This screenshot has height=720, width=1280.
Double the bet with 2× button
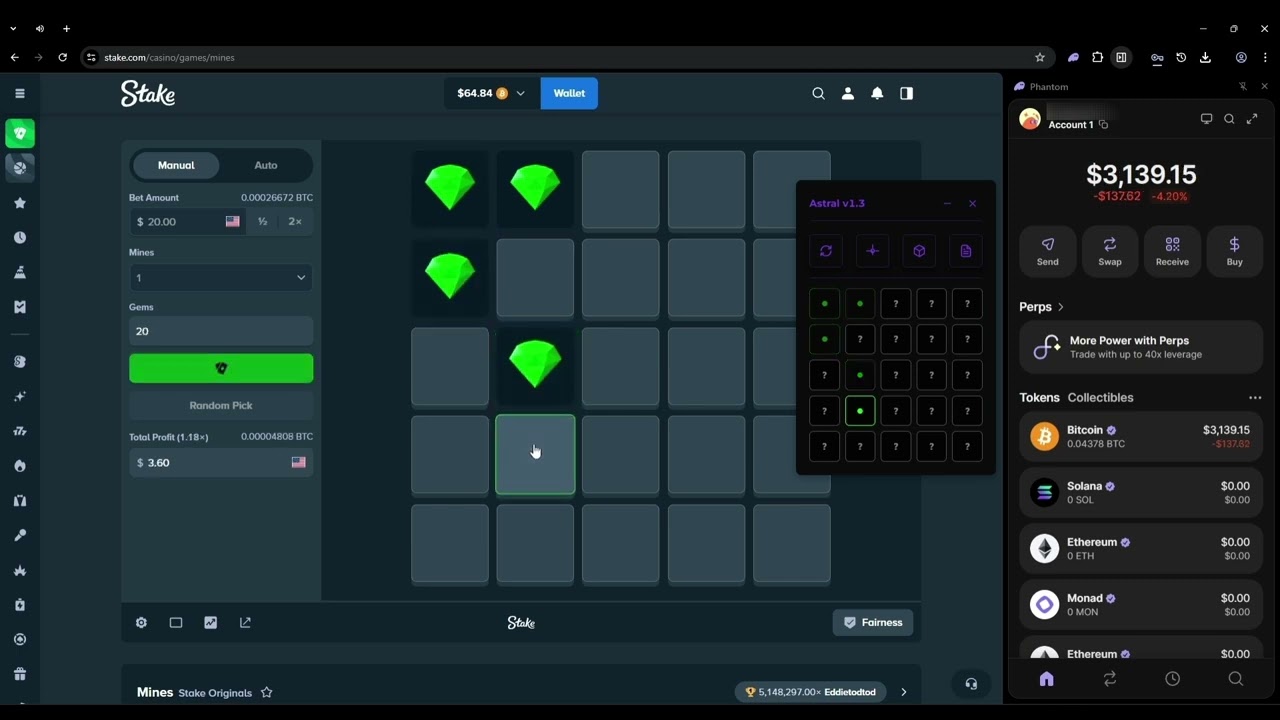click(x=295, y=222)
